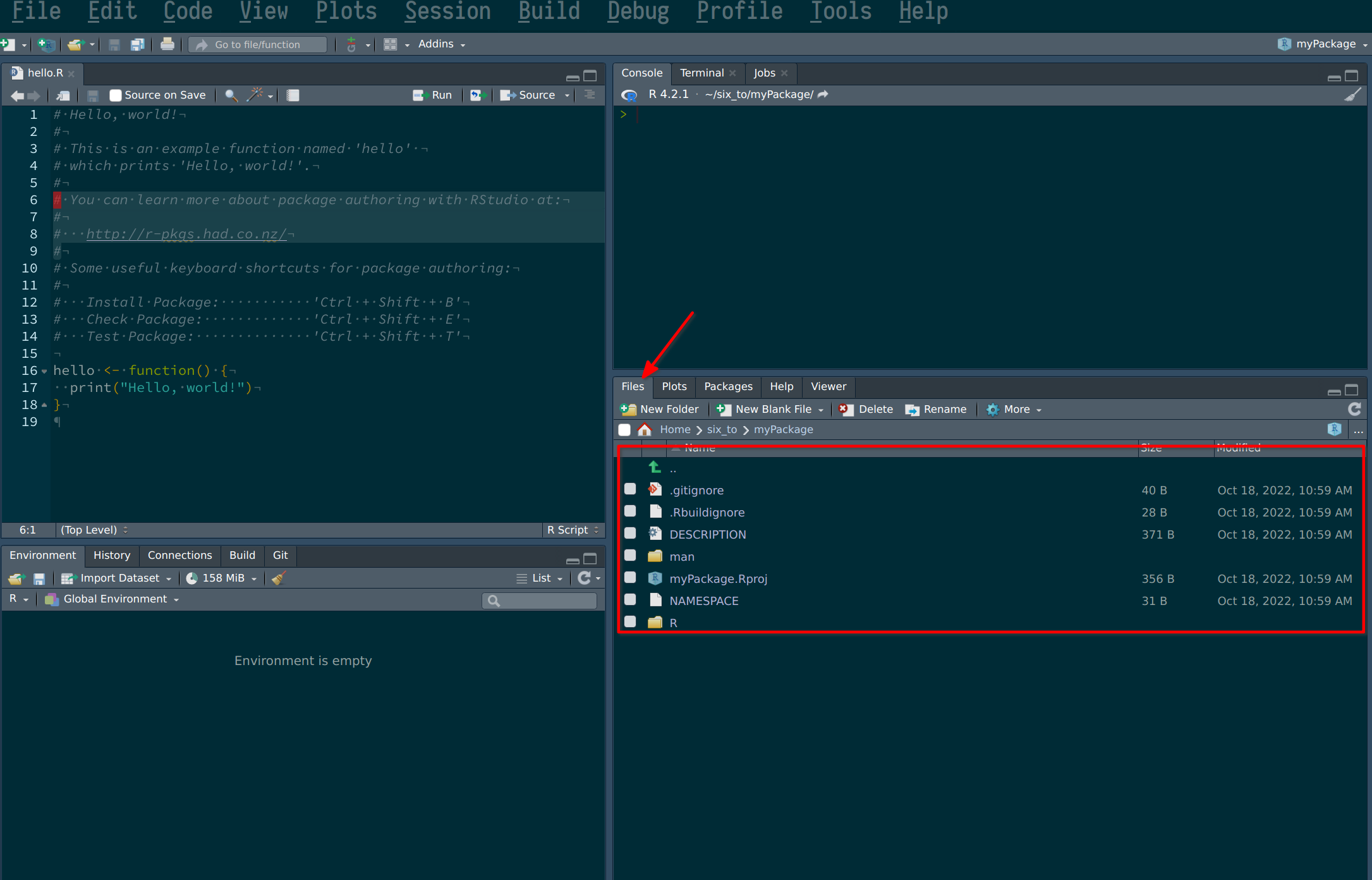Screen dimensions: 1372x880
Task: Tick the DESCRIPTION file checkbox
Action: coord(630,533)
